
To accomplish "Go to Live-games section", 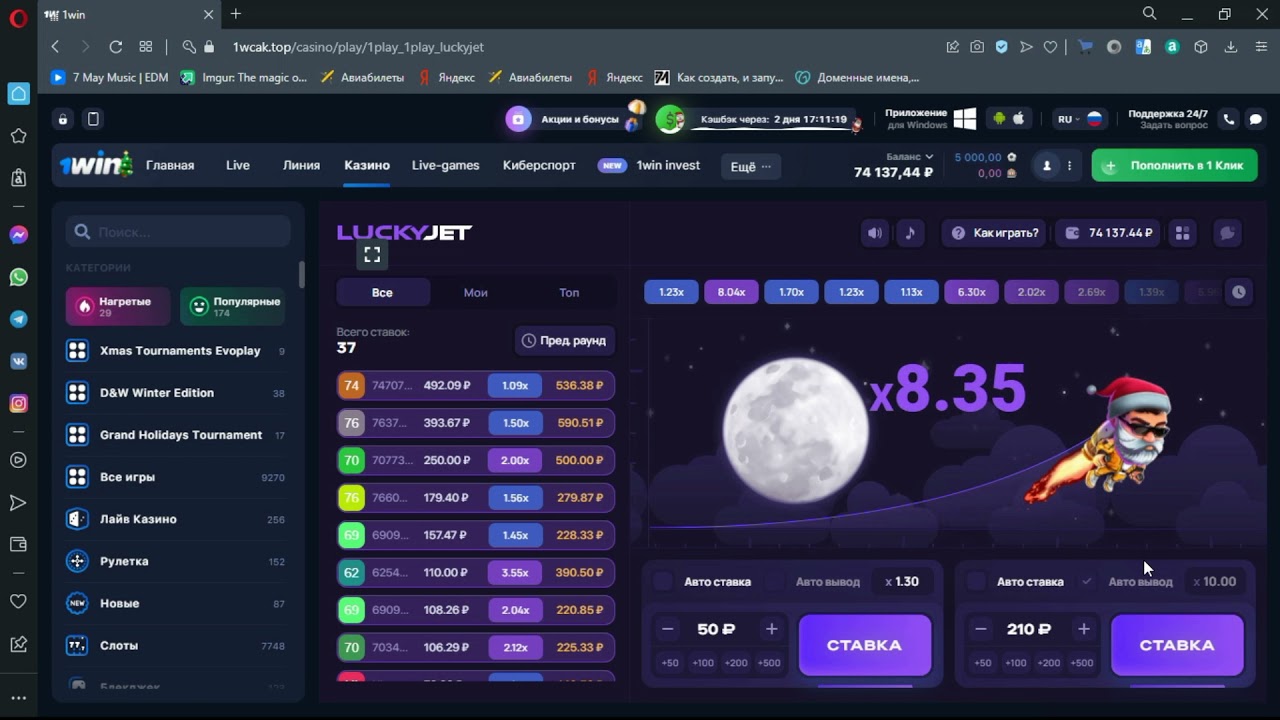I will click(445, 165).
